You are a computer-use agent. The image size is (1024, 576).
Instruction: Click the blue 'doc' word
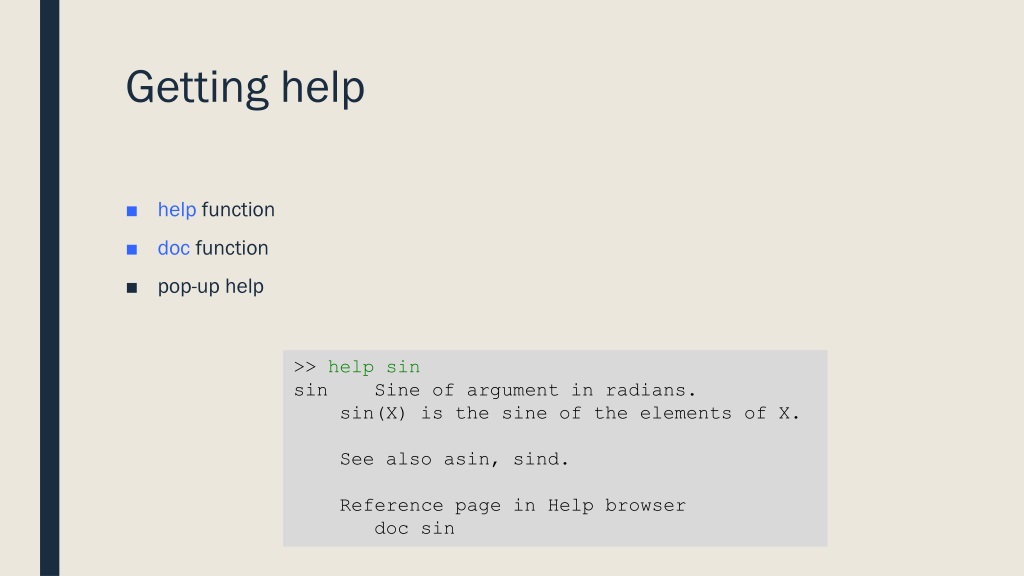tap(174, 248)
